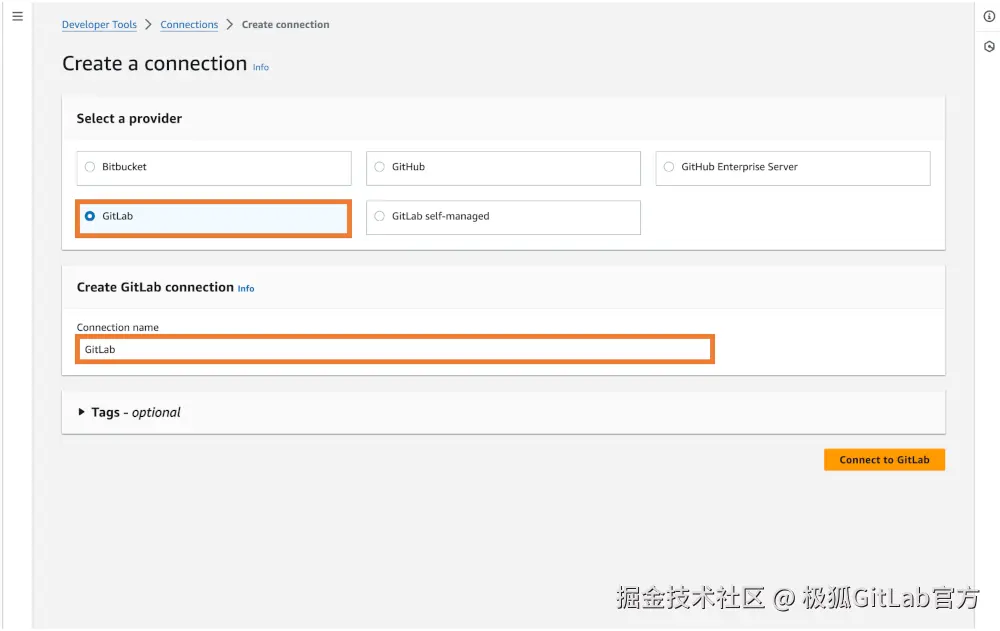Choose GitHub Enterprise Server provider
This screenshot has height=631, width=1000.
(x=670, y=167)
